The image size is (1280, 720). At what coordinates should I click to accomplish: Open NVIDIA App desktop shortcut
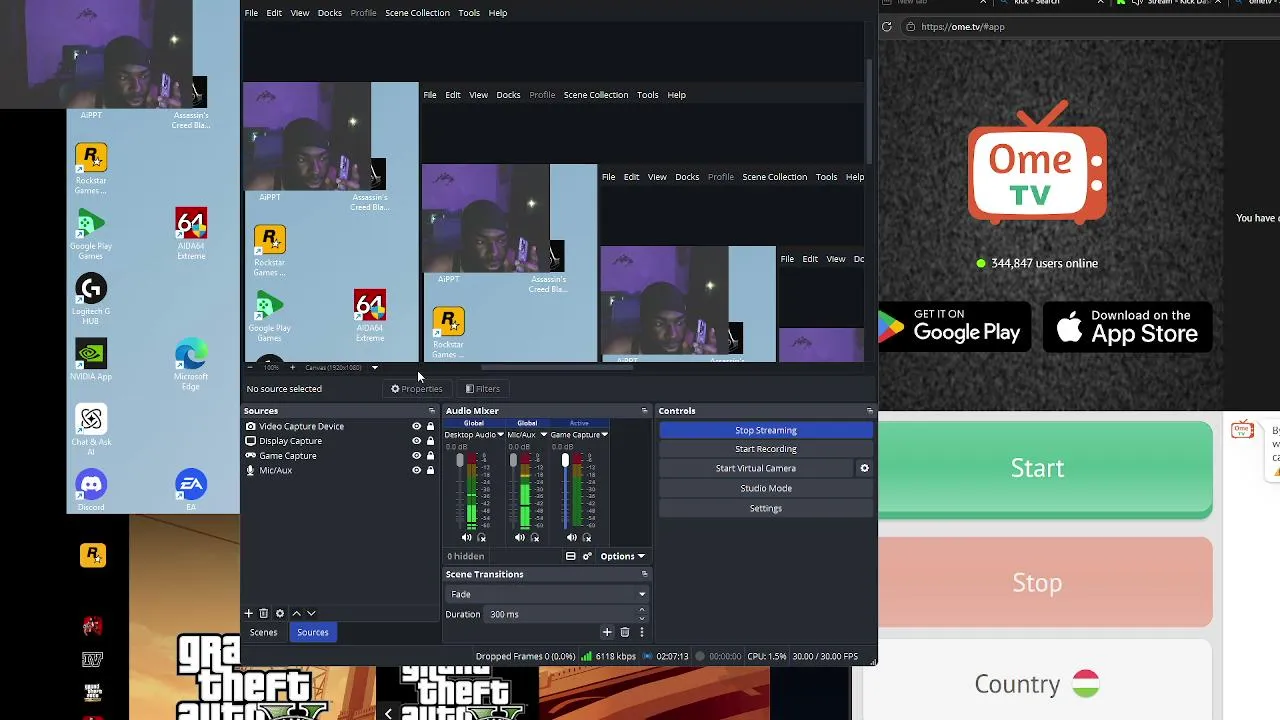[x=91, y=360]
